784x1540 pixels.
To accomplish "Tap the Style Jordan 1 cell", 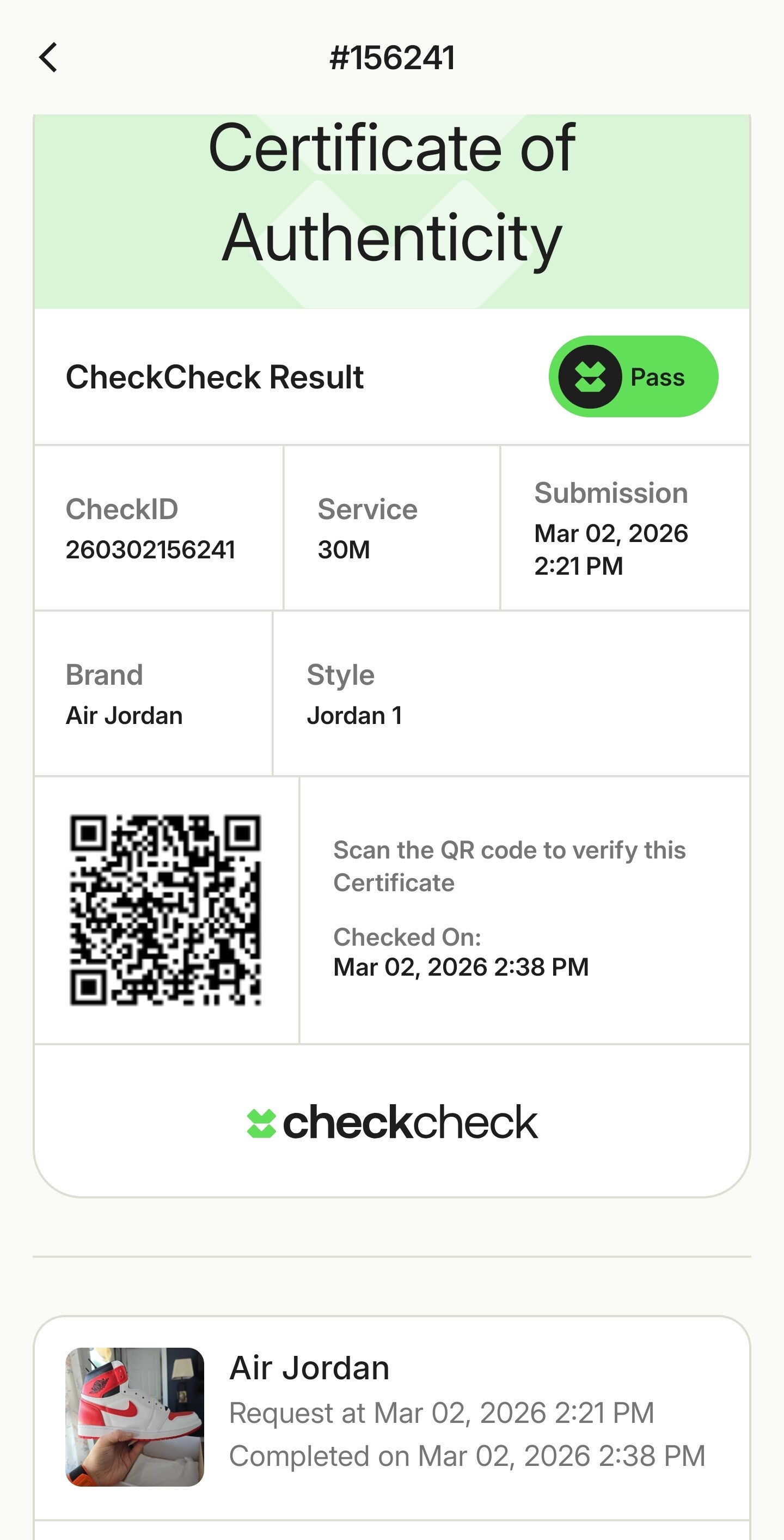I will 511,693.
